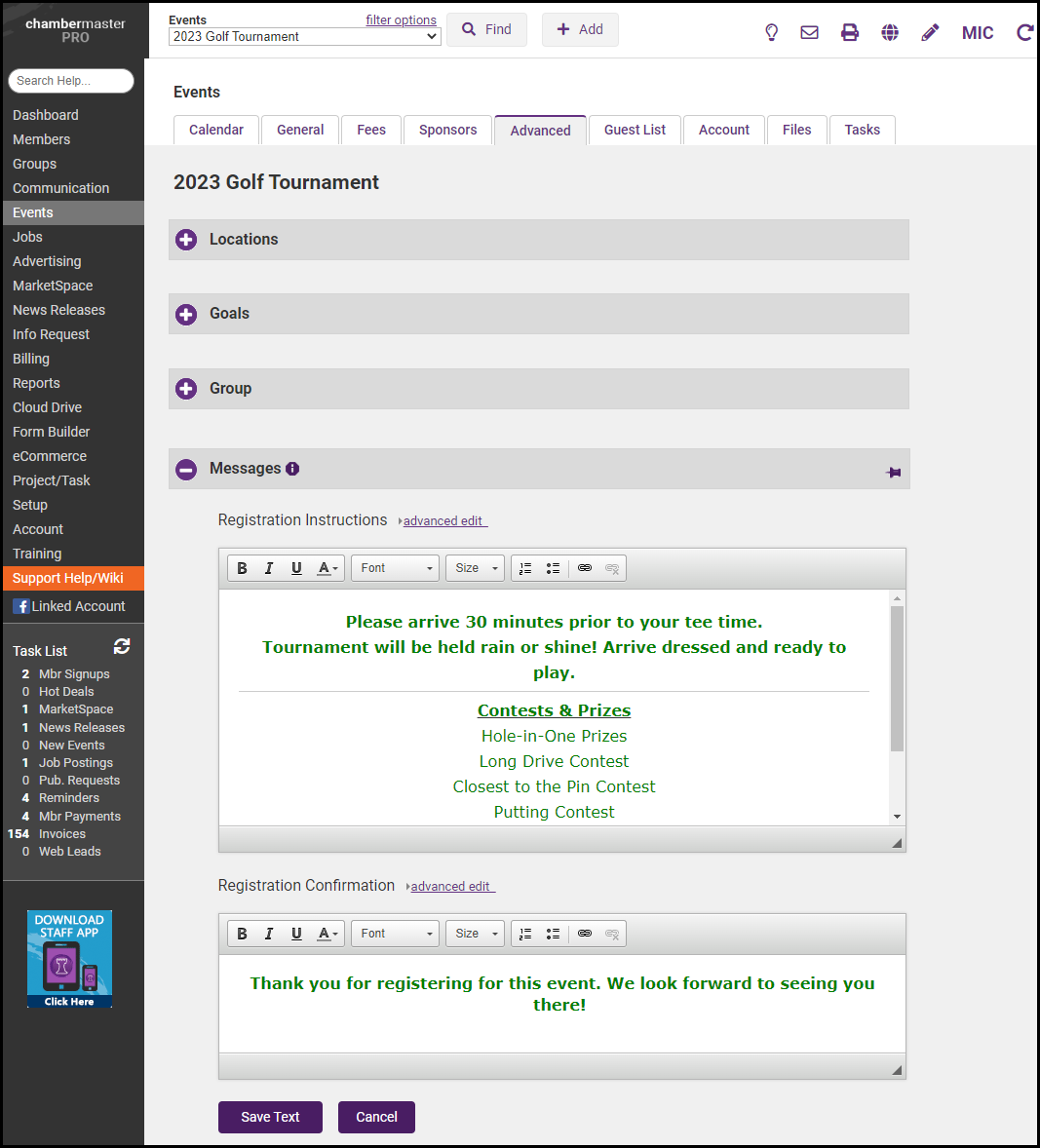Toggle Bold in Registration Confirmation editor
The image size is (1040, 1148).
[243, 934]
